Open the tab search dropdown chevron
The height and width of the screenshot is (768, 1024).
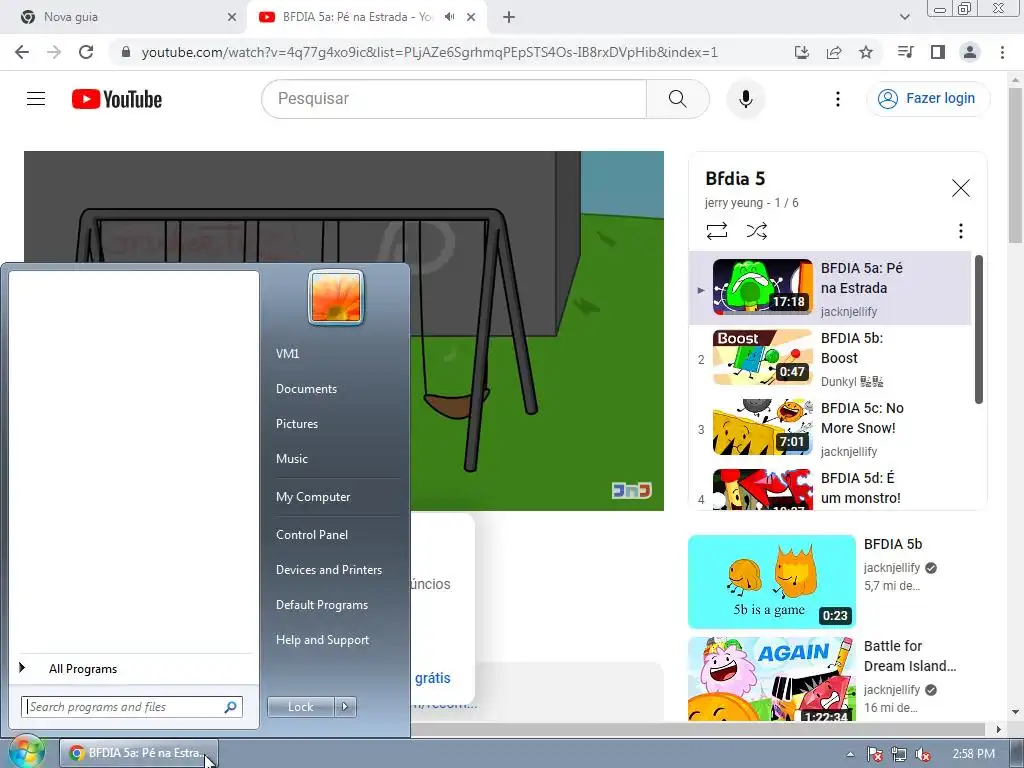(904, 17)
